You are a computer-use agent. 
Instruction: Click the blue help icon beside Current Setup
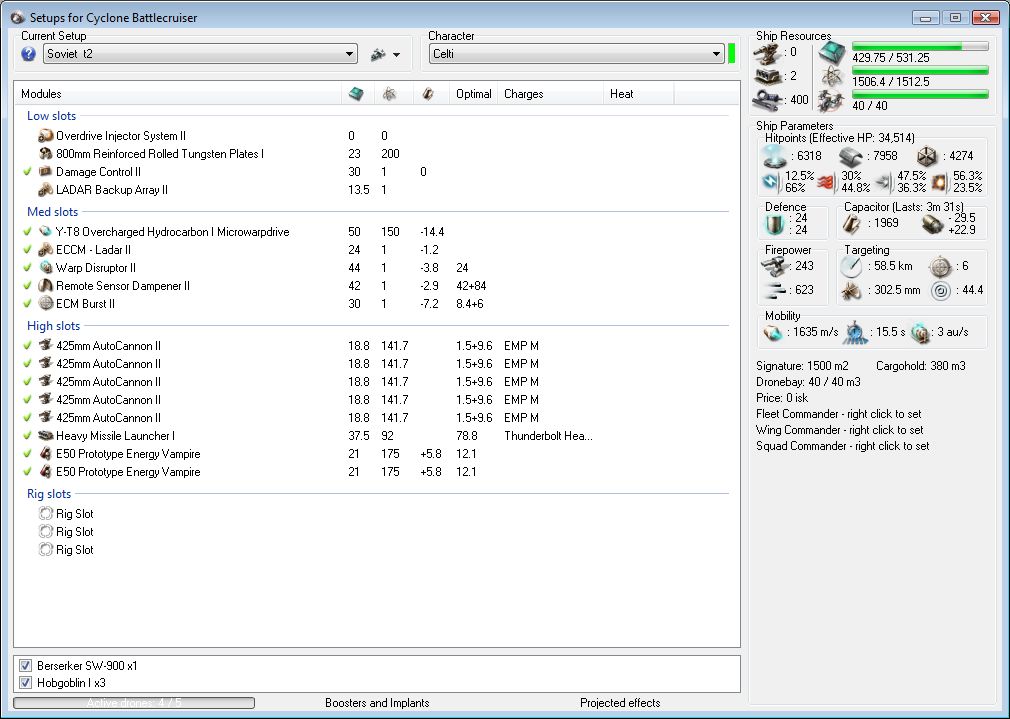pyautogui.click(x=28, y=54)
